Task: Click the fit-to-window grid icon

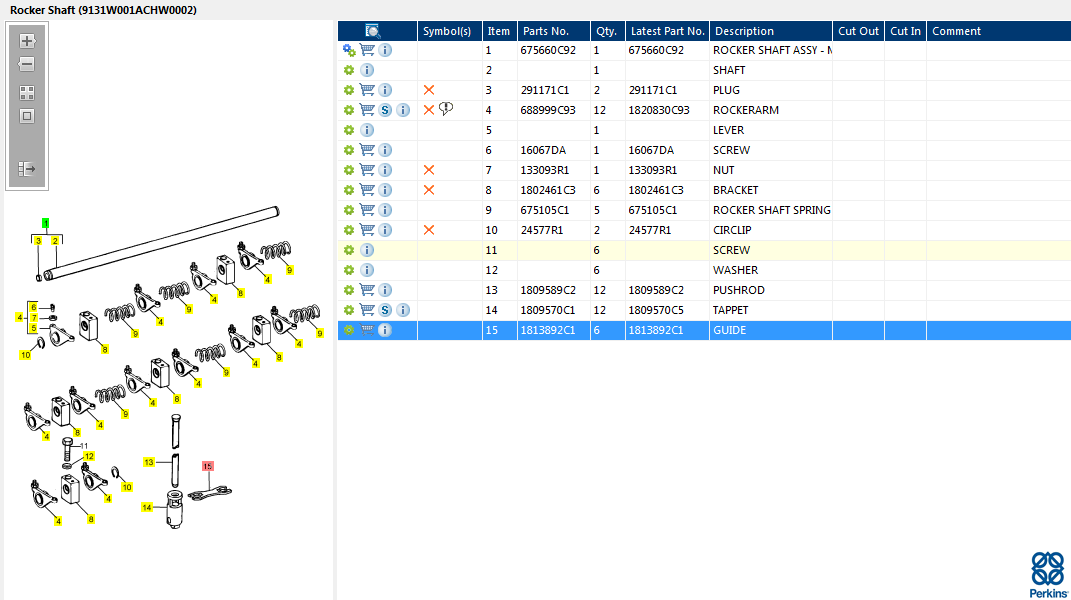Action: point(27,92)
